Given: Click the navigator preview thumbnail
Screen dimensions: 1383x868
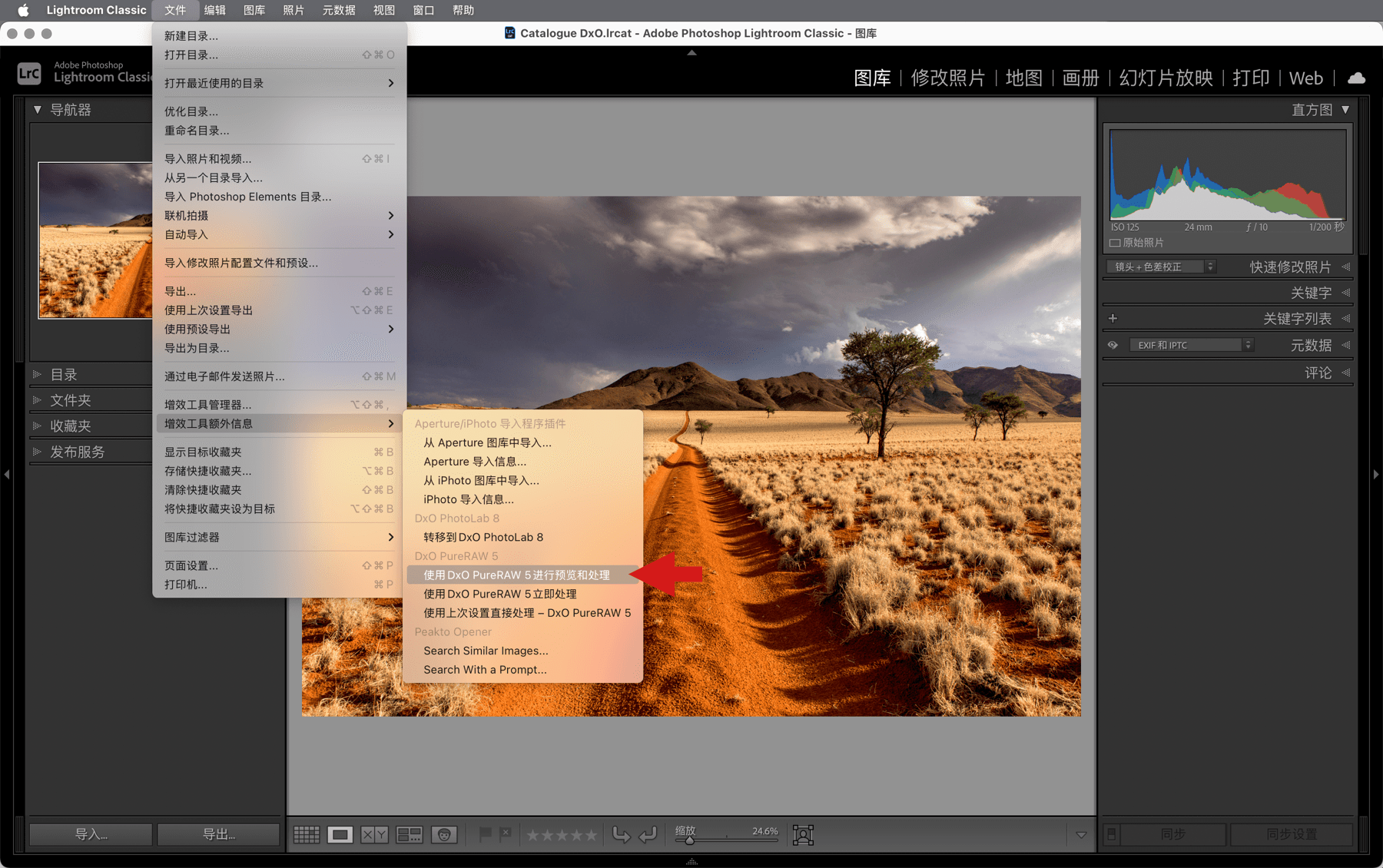Looking at the screenshot, I should coord(95,240).
